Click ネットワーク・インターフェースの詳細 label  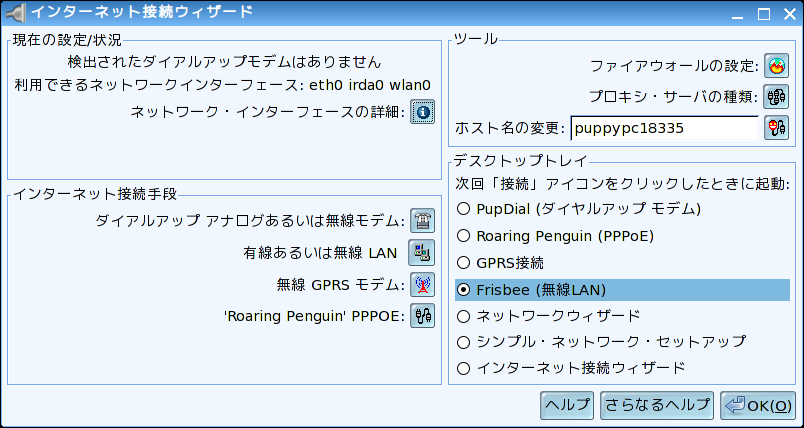click(267, 112)
